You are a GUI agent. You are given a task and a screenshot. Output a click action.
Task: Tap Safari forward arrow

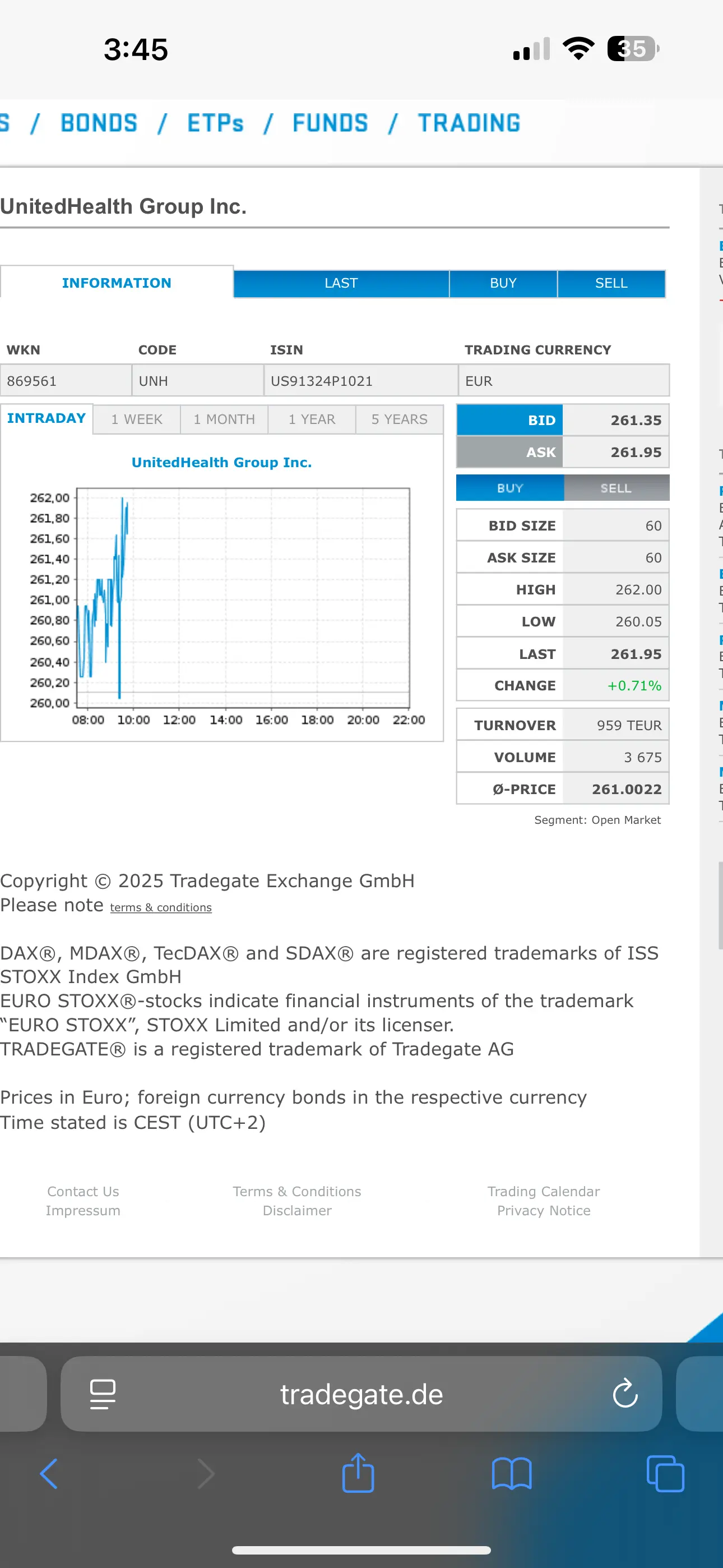coord(206,1474)
